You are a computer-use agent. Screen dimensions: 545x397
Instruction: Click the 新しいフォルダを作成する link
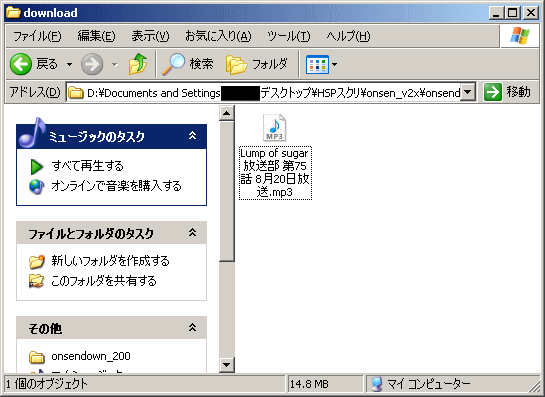[111, 261]
